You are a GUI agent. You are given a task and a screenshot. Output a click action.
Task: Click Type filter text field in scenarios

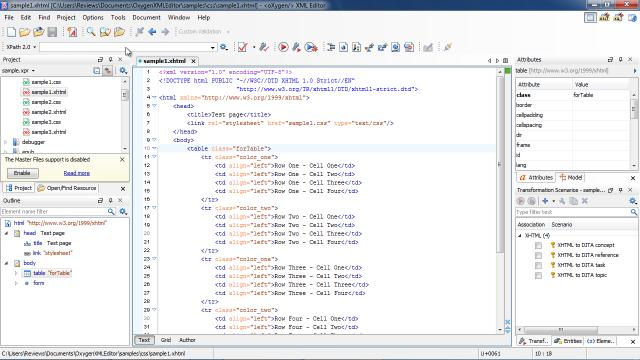click(x=572, y=212)
